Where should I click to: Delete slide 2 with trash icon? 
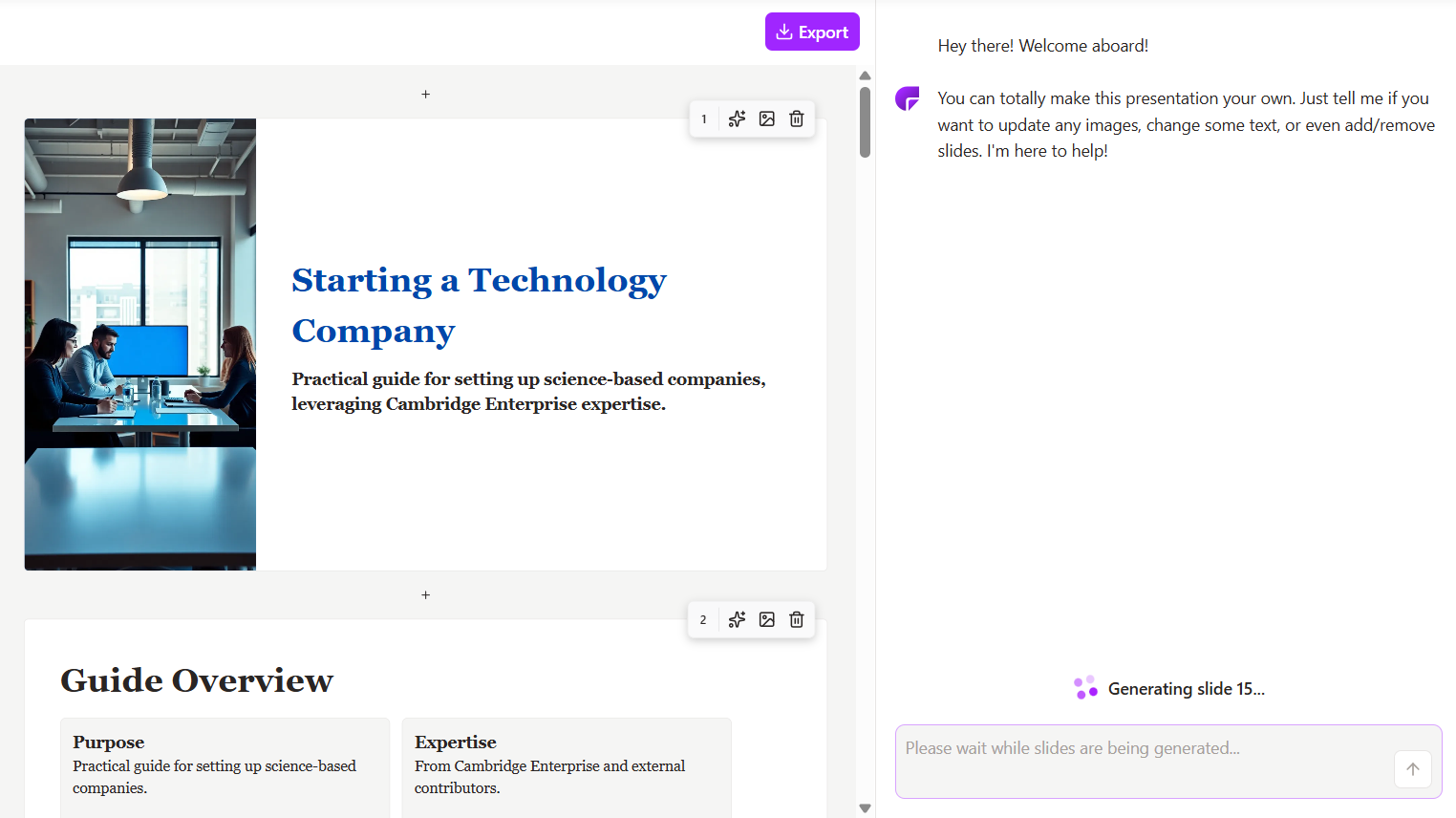tap(797, 620)
